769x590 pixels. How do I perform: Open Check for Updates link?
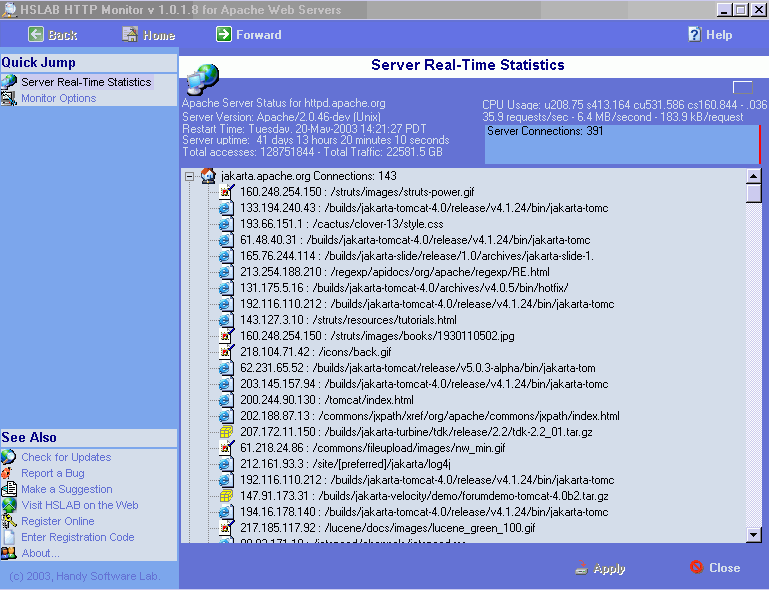[66, 457]
